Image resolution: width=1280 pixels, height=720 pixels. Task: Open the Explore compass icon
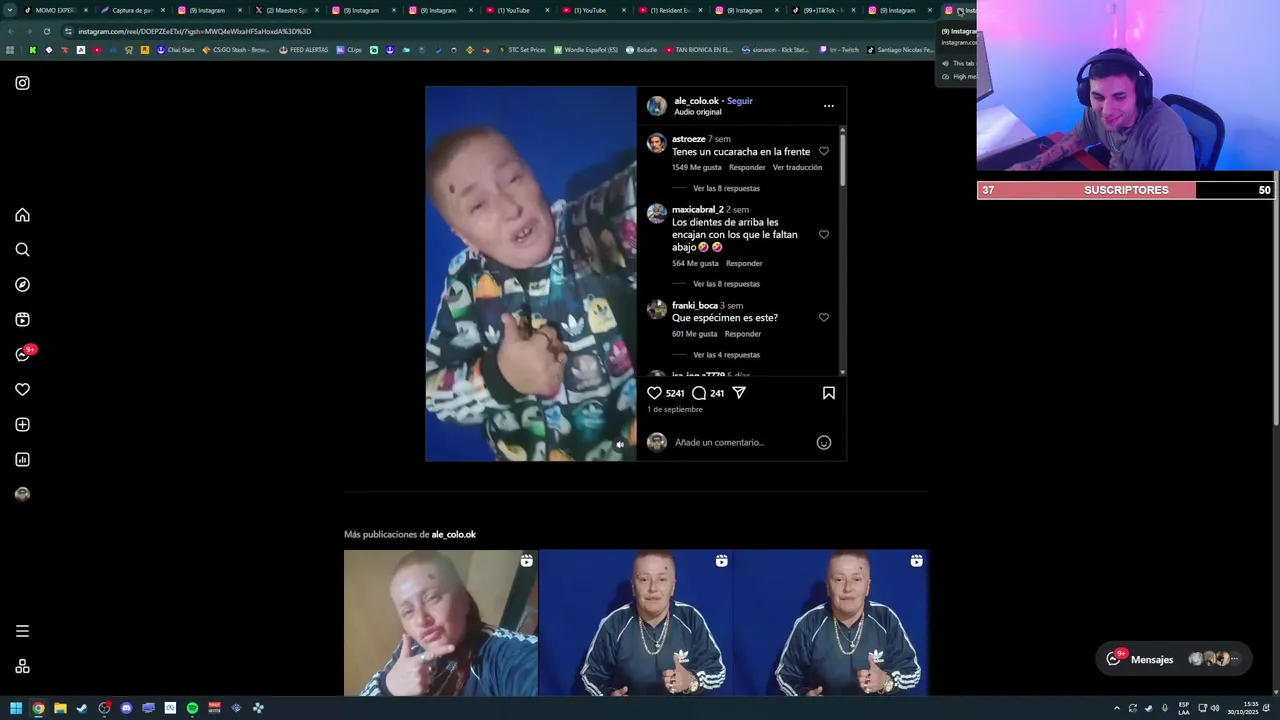click(22, 285)
